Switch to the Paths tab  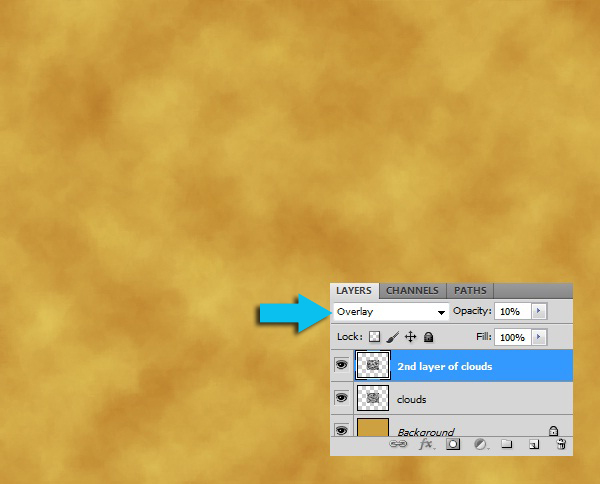[x=468, y=291]
